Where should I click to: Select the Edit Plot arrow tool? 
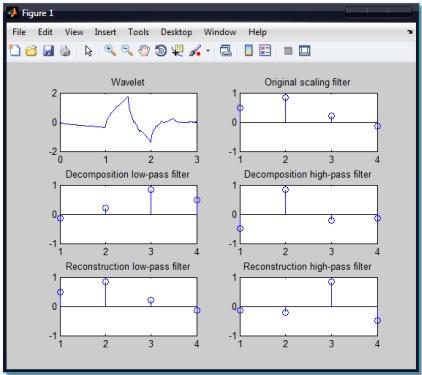[x=88, y=51]
